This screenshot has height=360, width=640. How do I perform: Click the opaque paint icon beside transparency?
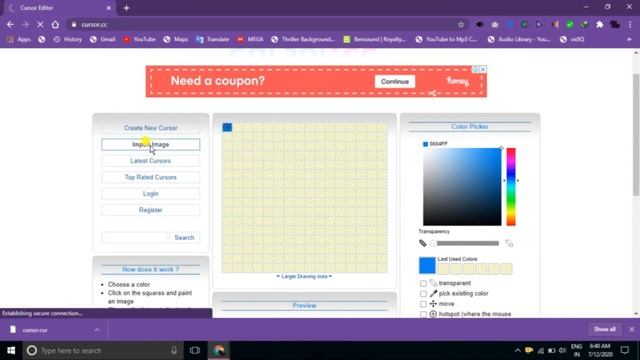pyautogui.click(x=423, y=243)
